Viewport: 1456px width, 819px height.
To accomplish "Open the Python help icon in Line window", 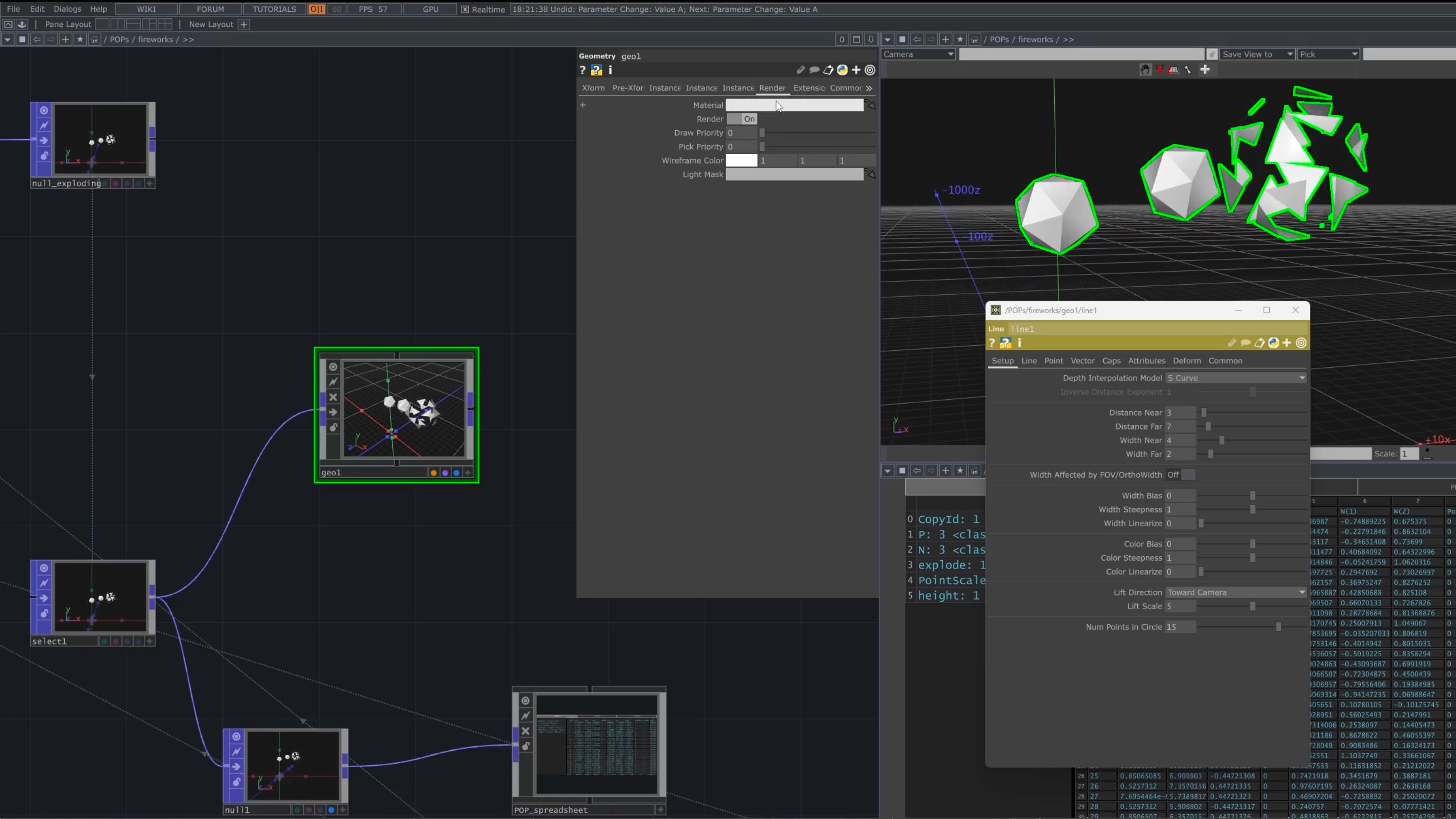I will tap(1006, 343).
